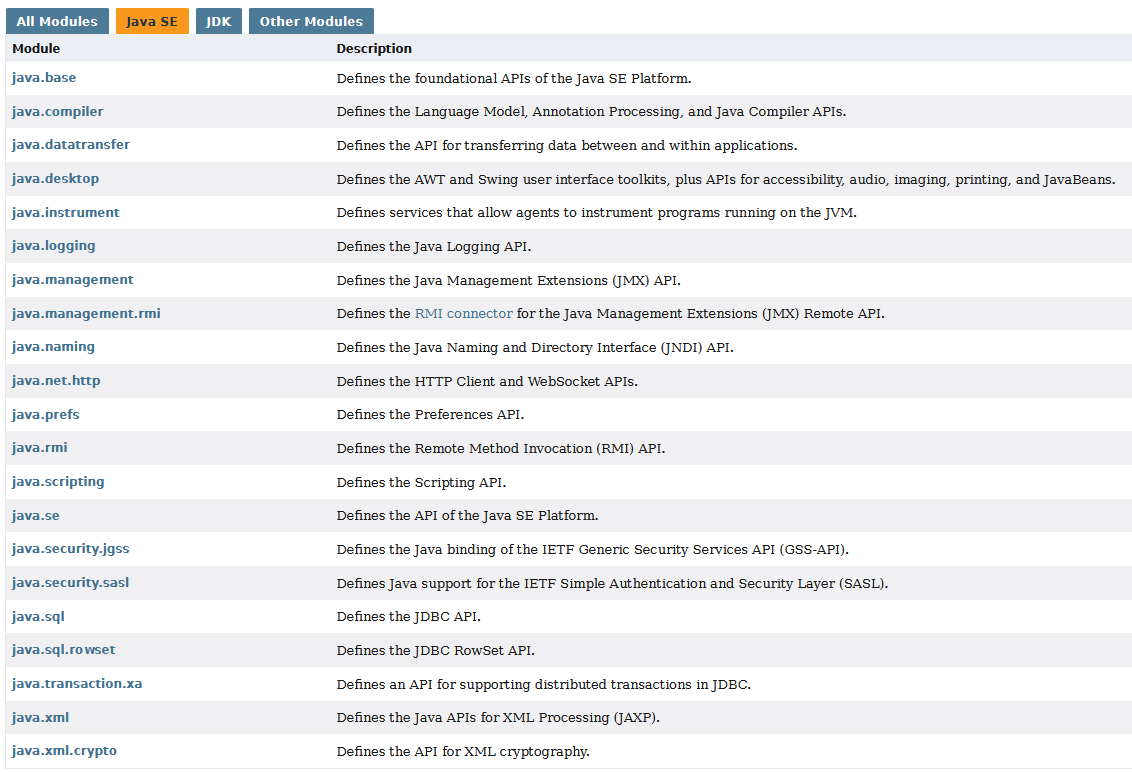
Task: Open the java.net.http module
Action: [x=56, y=380]
